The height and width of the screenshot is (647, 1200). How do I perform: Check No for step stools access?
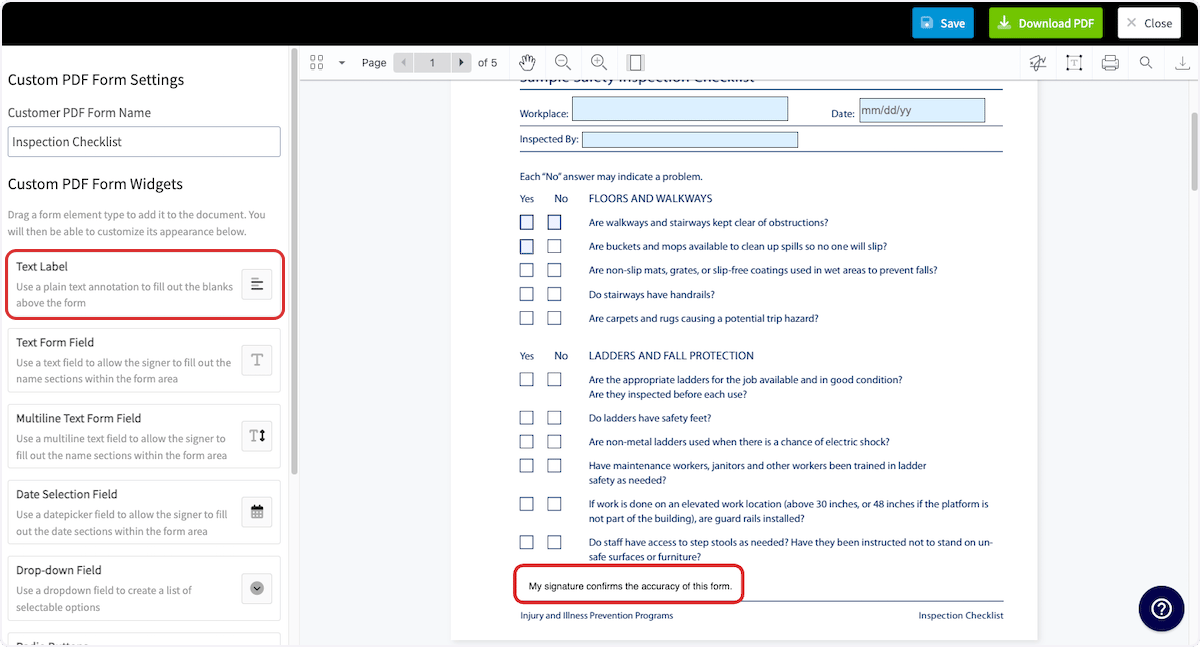click(x=554, y=542)
